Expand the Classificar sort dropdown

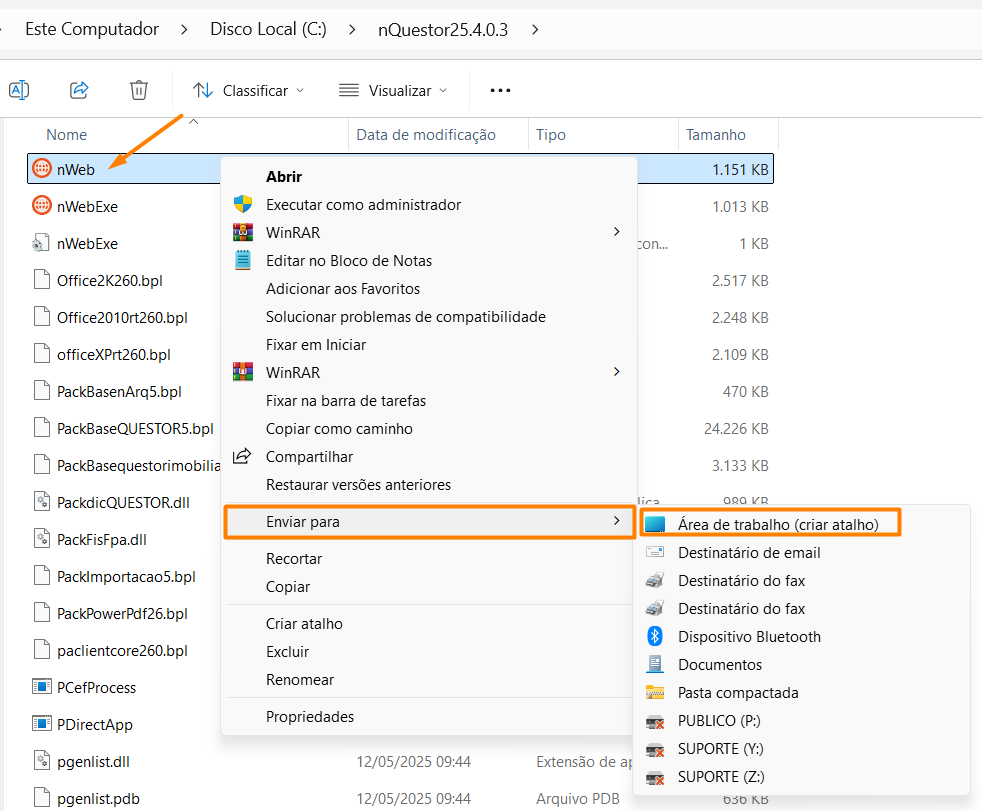coord(248,90)
